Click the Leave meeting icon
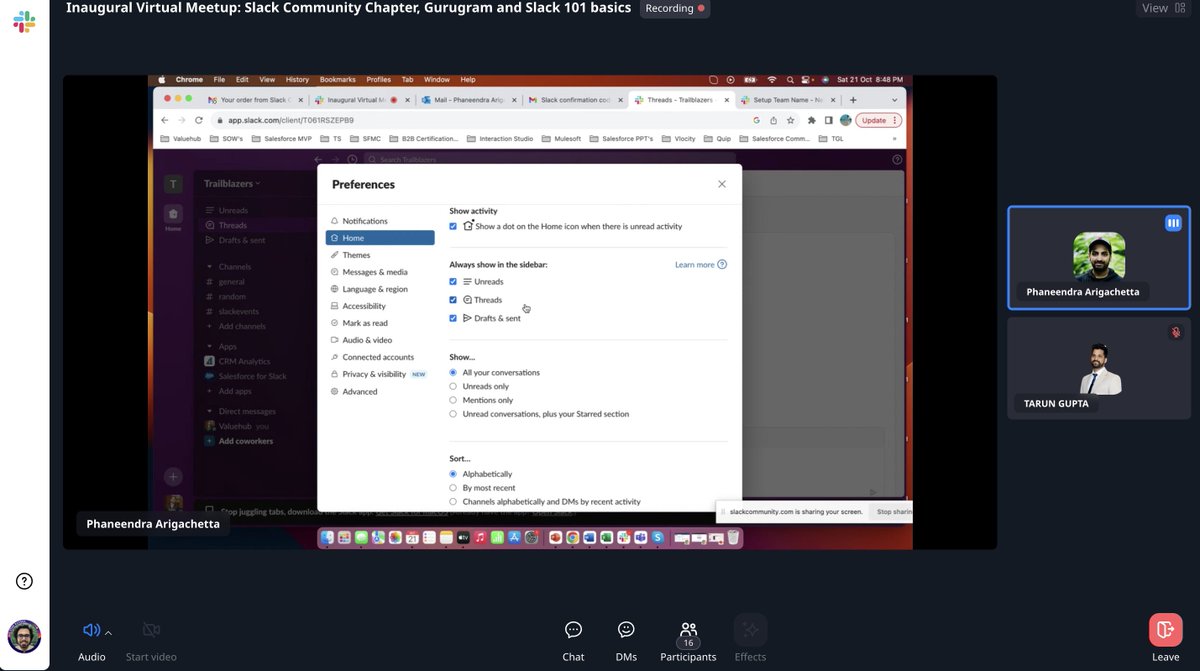1200x671 pixels. (x=1164, y=630)
